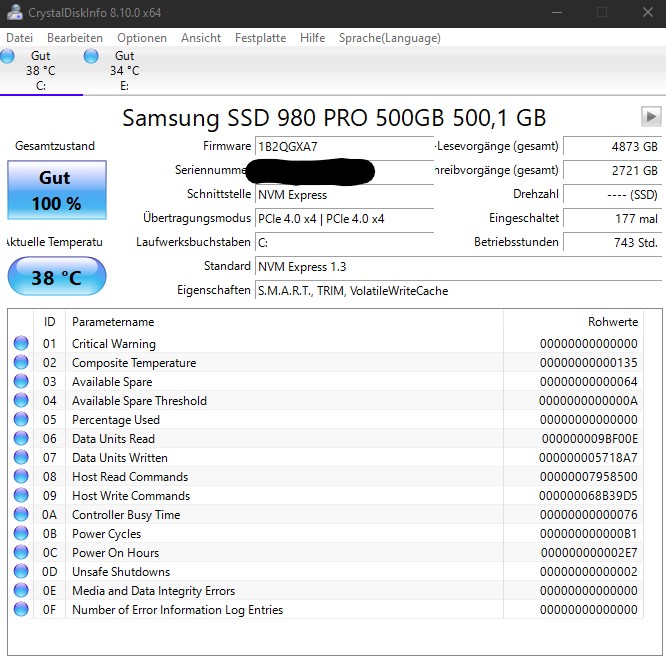Viewport: 666px width, 658px height.
Task: Click status orb of Composite Temperature row
Action: click(x=21, y=362)
